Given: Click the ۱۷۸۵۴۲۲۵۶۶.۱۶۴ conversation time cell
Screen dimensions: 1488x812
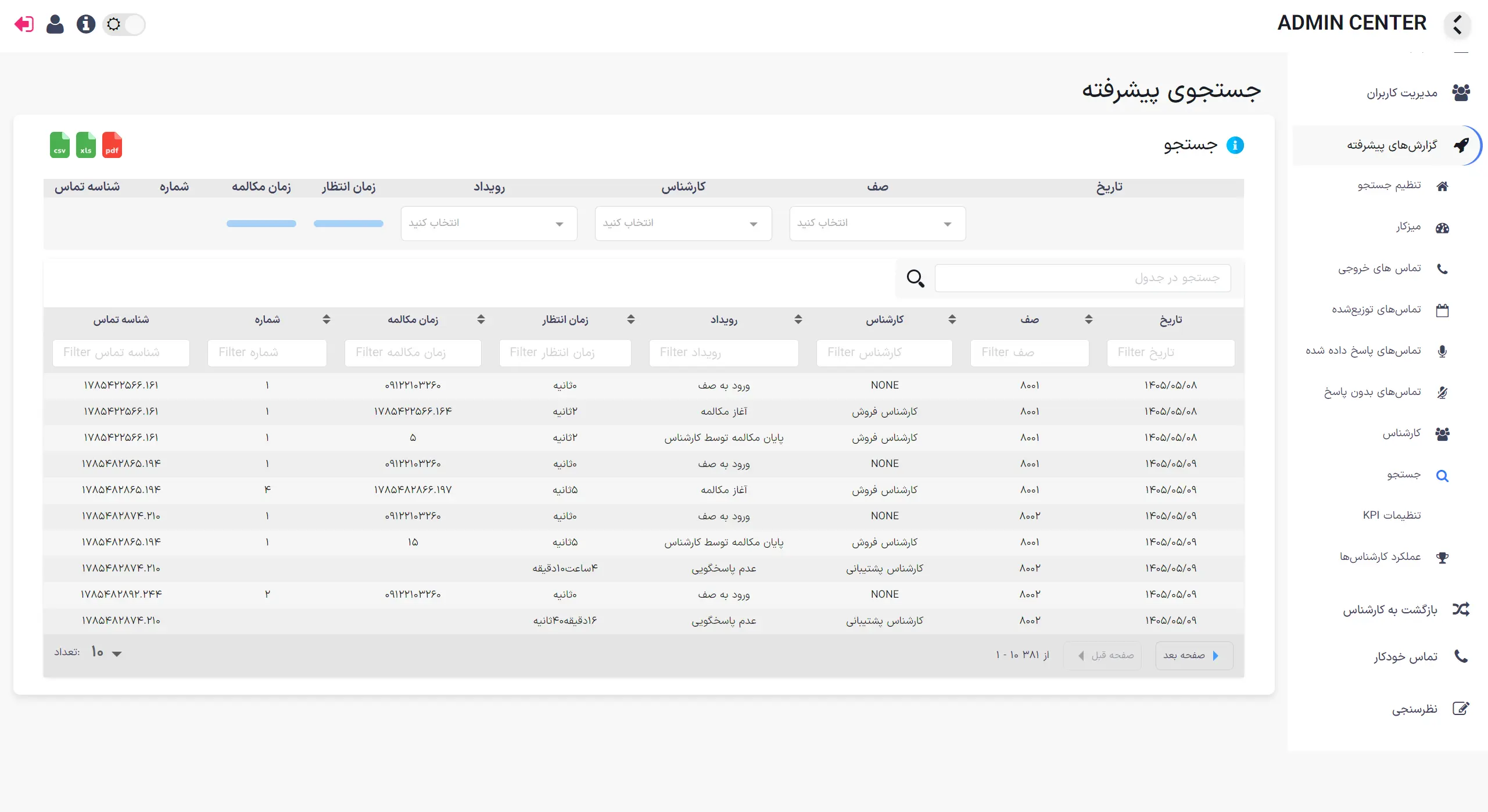Looking at the screenshot, I should (x=413, y=411).
